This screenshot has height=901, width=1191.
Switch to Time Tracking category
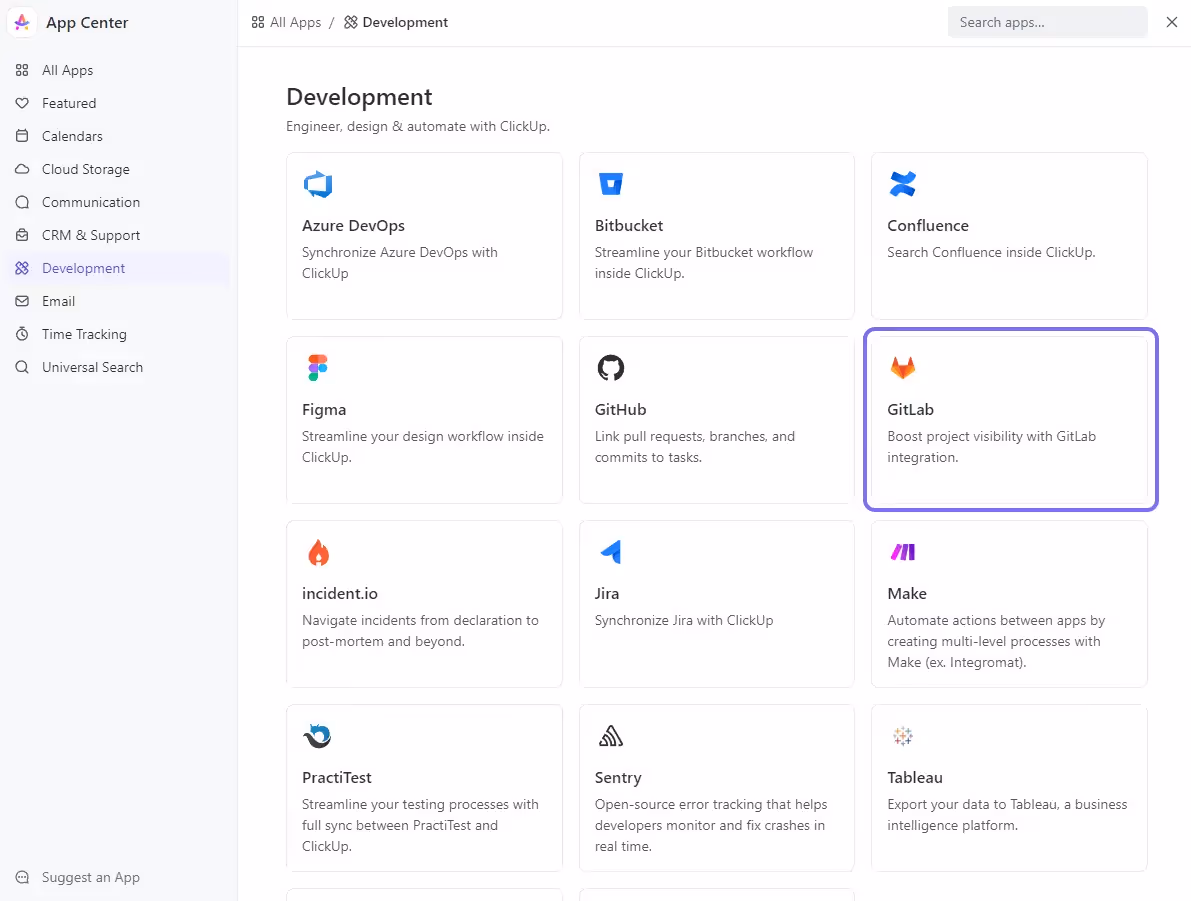point(84,335)
